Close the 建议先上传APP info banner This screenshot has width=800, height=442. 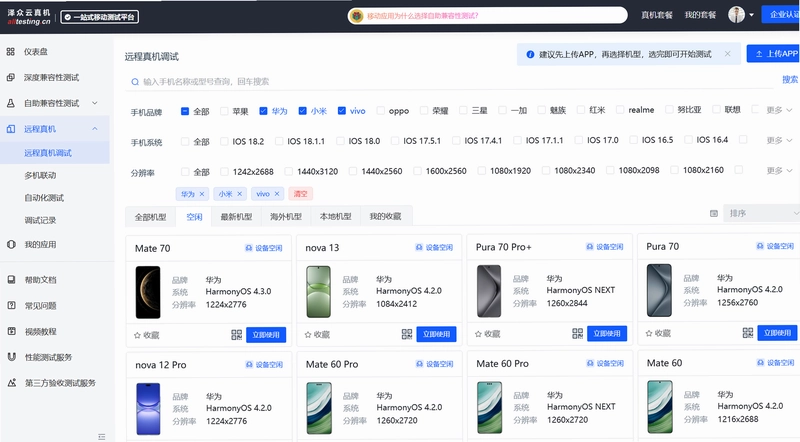point(728,54)
